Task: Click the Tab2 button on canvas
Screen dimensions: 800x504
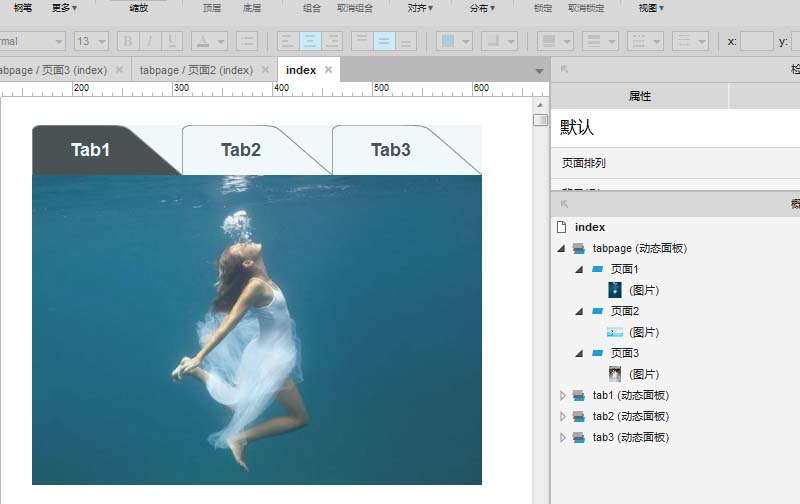Action: pos(241,150)
